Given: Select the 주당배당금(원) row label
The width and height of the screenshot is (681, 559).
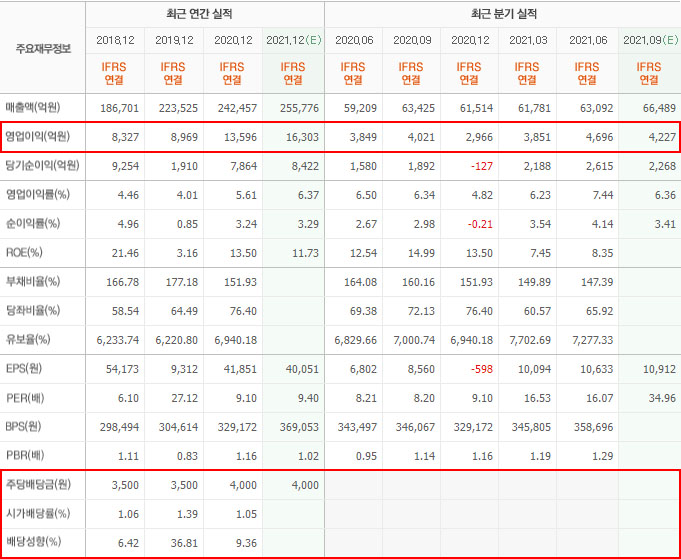Looking at the screenshot, I should [38, 485].
